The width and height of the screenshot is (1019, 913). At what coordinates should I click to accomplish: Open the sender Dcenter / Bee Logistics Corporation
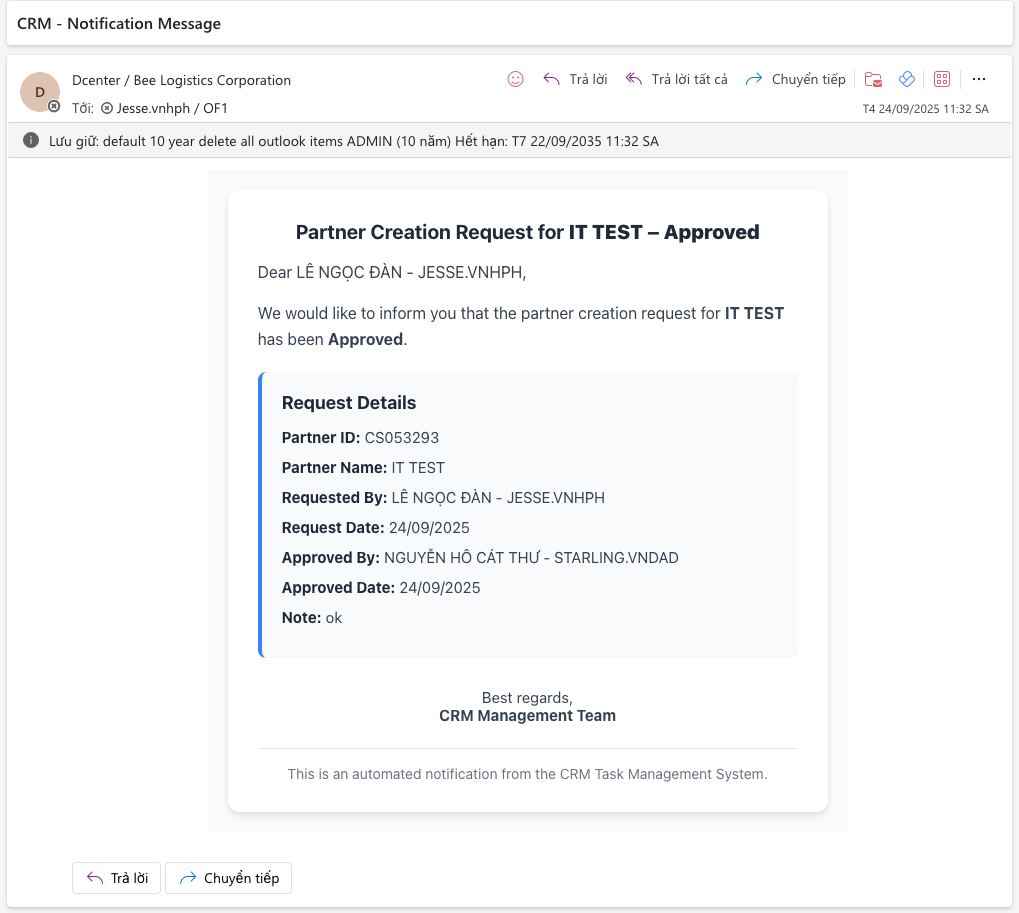click(180, 80)
